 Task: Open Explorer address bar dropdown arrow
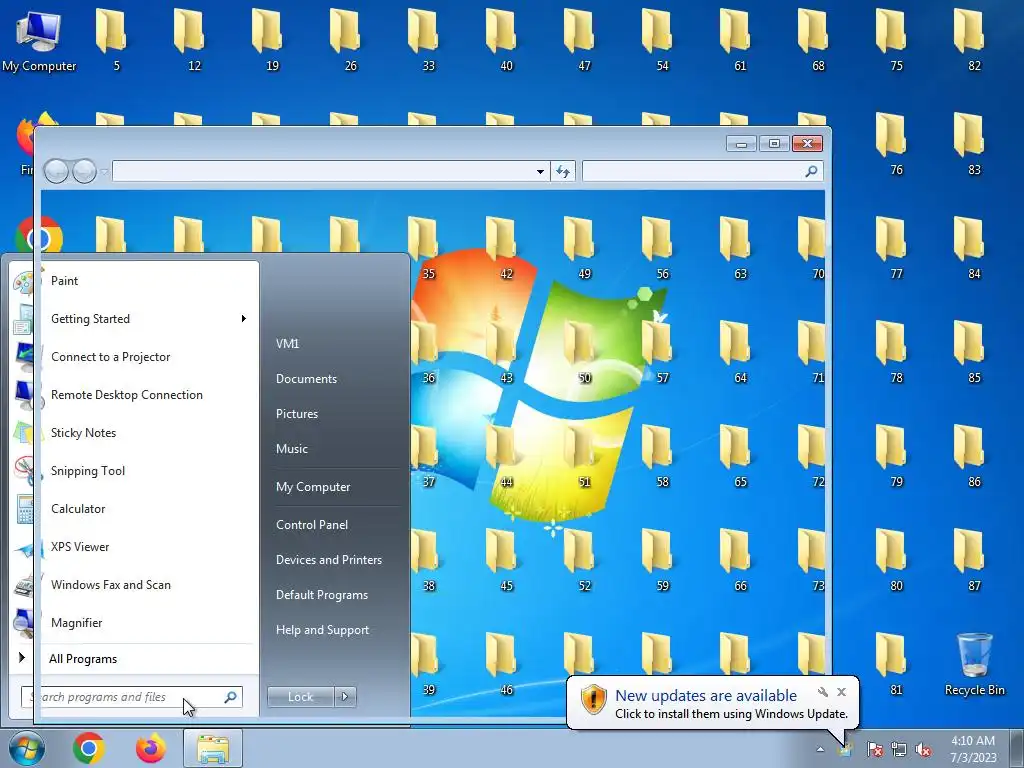540,172
